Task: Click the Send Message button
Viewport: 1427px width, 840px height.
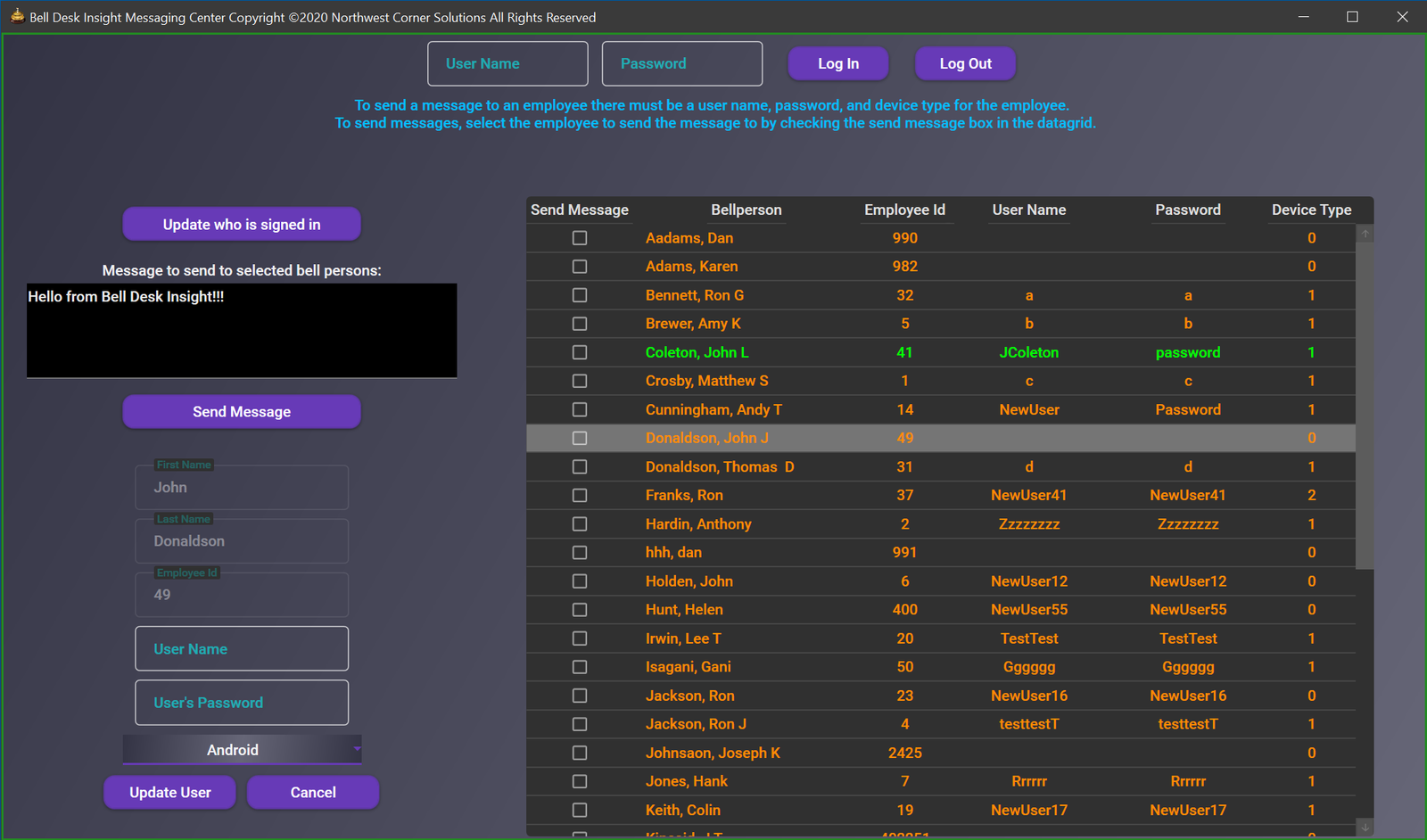Action: click(242, 412)
